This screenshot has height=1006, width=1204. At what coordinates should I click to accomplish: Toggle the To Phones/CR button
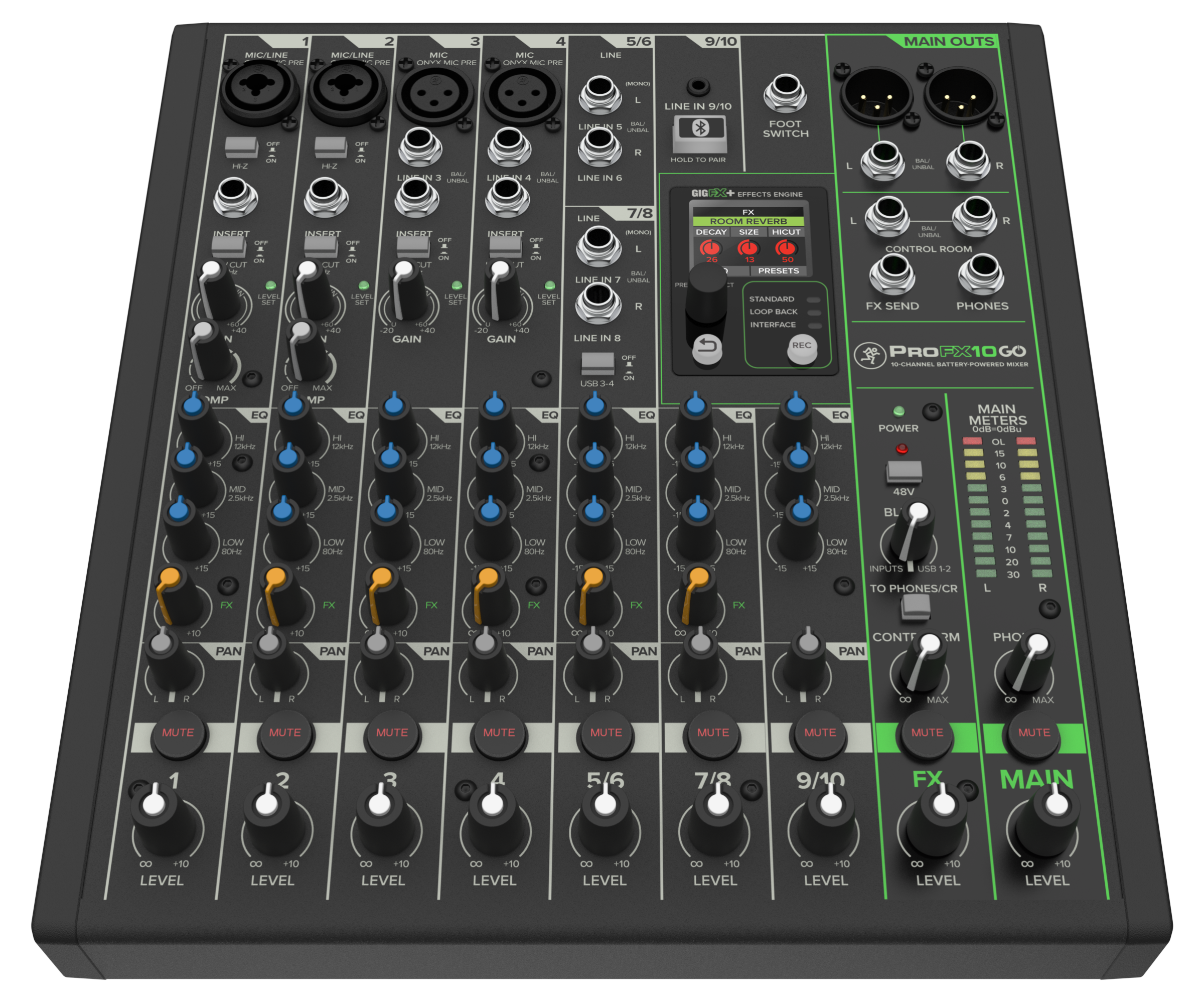click(915, 607)
